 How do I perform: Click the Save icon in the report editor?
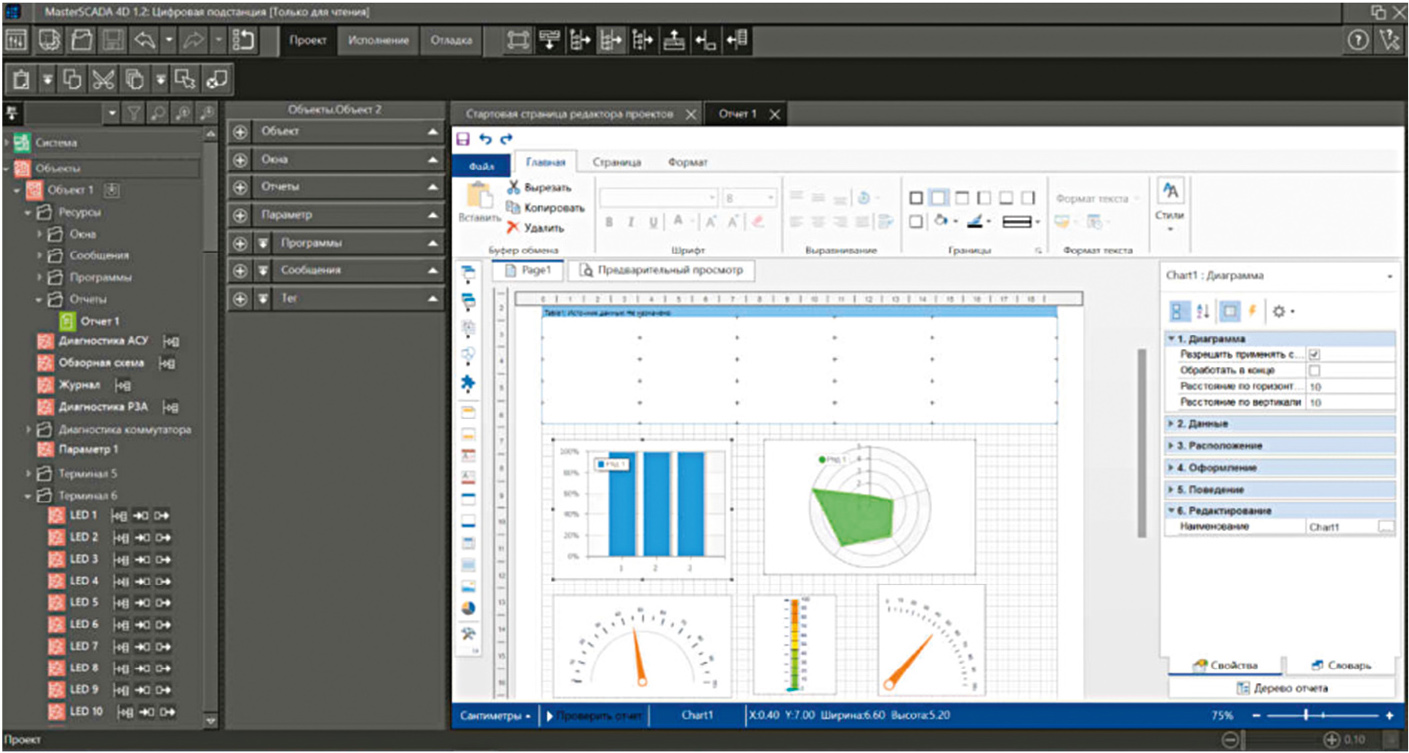[462, 139]
